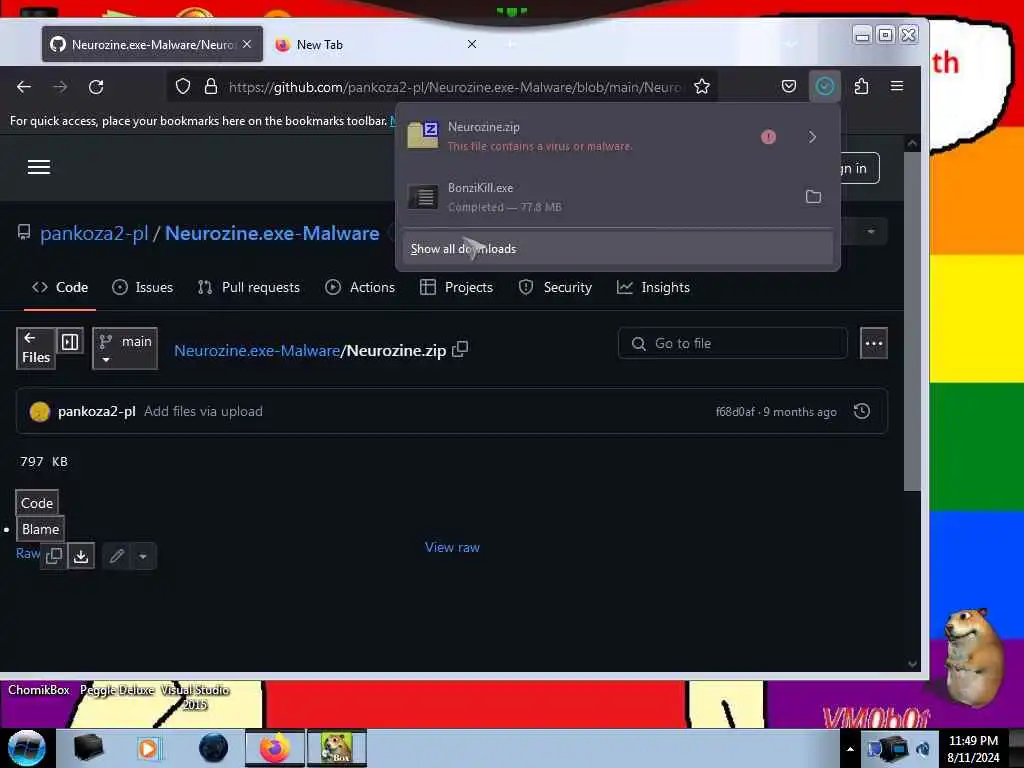Click the padlock site security icon
Viewport: 1024px width, 768px height.
click(x=210, y=86)
